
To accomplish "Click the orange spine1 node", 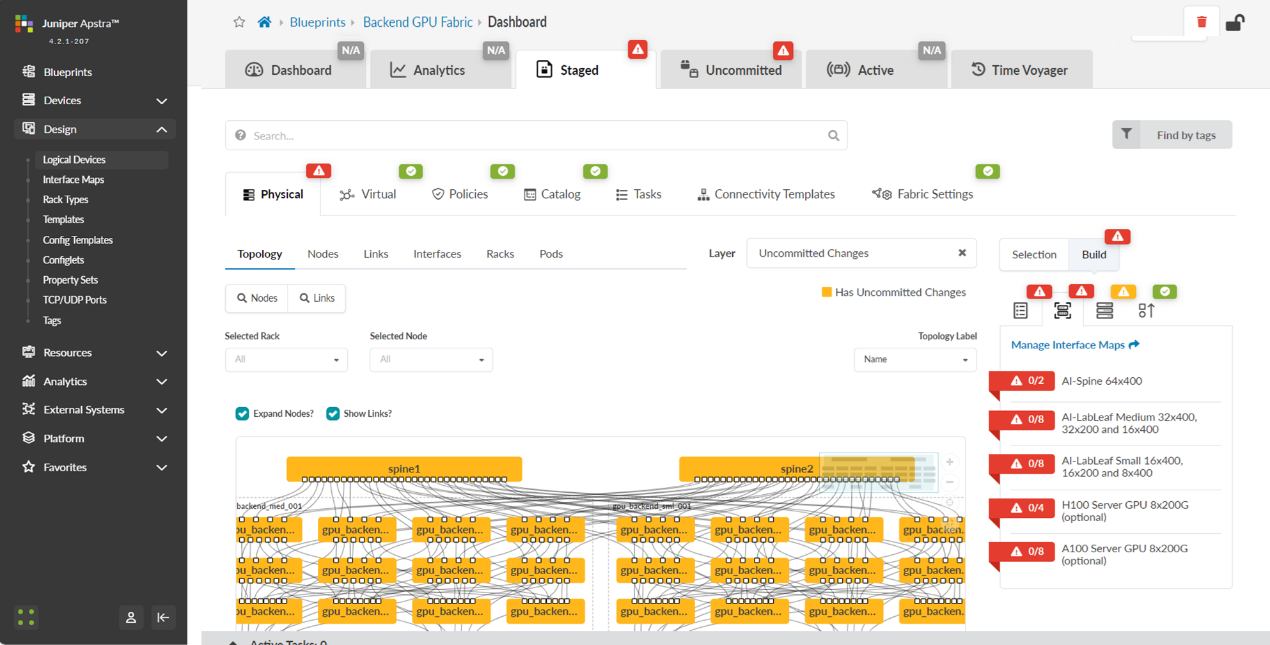I will [404, 468].
